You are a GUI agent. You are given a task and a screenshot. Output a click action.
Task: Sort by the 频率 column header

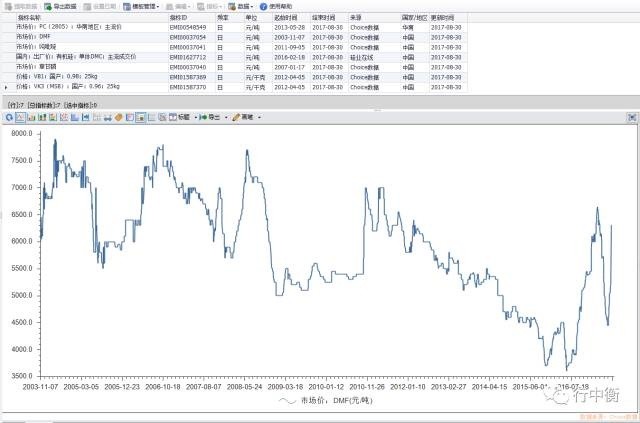point(229,18)
